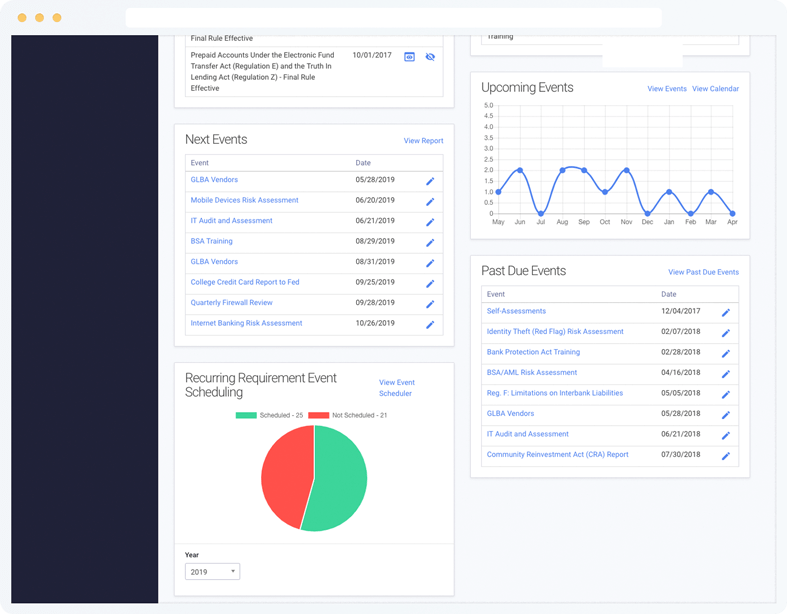Edit Quarterly Firewall Review event
Viewport: 787px width, 614px height.
[x=430, y=304]
